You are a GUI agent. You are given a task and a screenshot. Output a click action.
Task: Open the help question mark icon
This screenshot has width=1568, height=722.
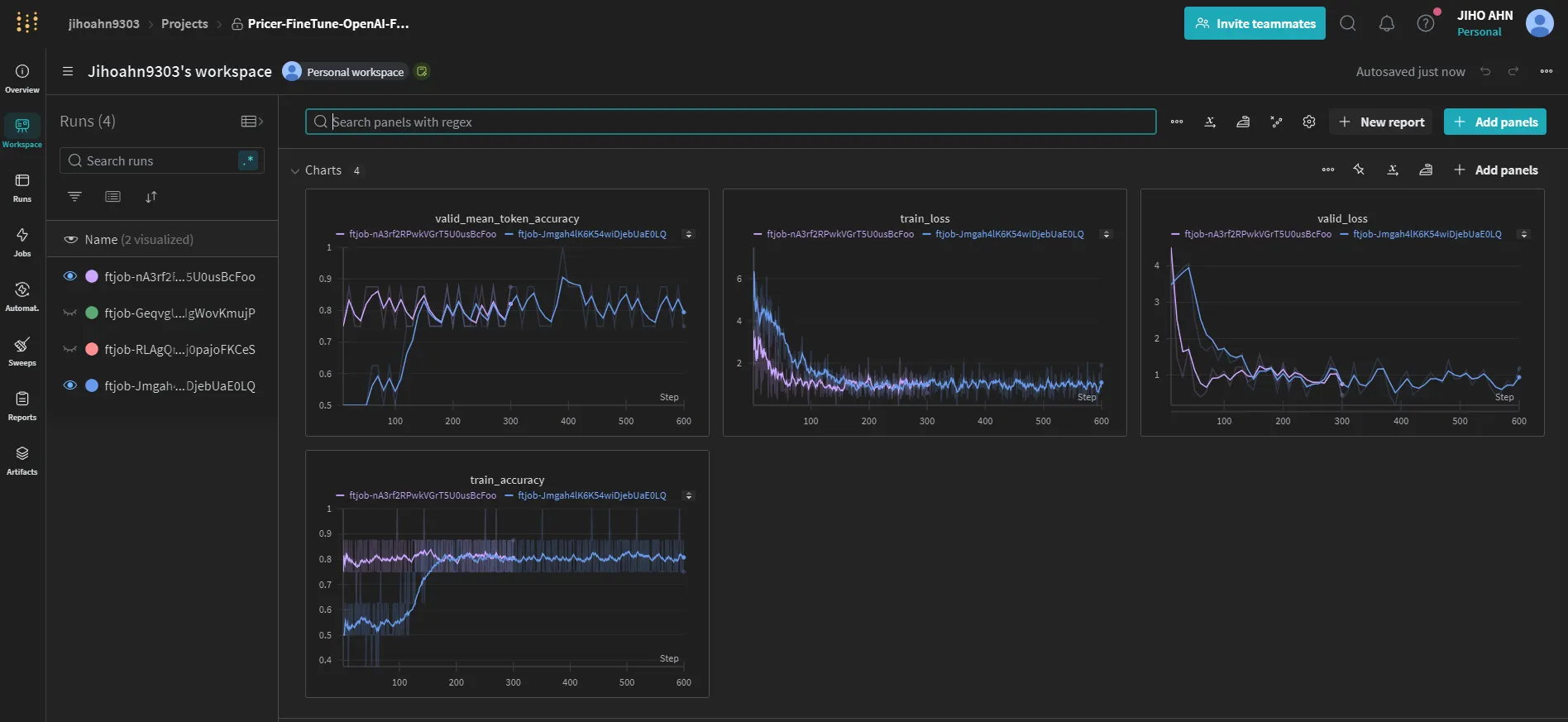pos(1426,24)
